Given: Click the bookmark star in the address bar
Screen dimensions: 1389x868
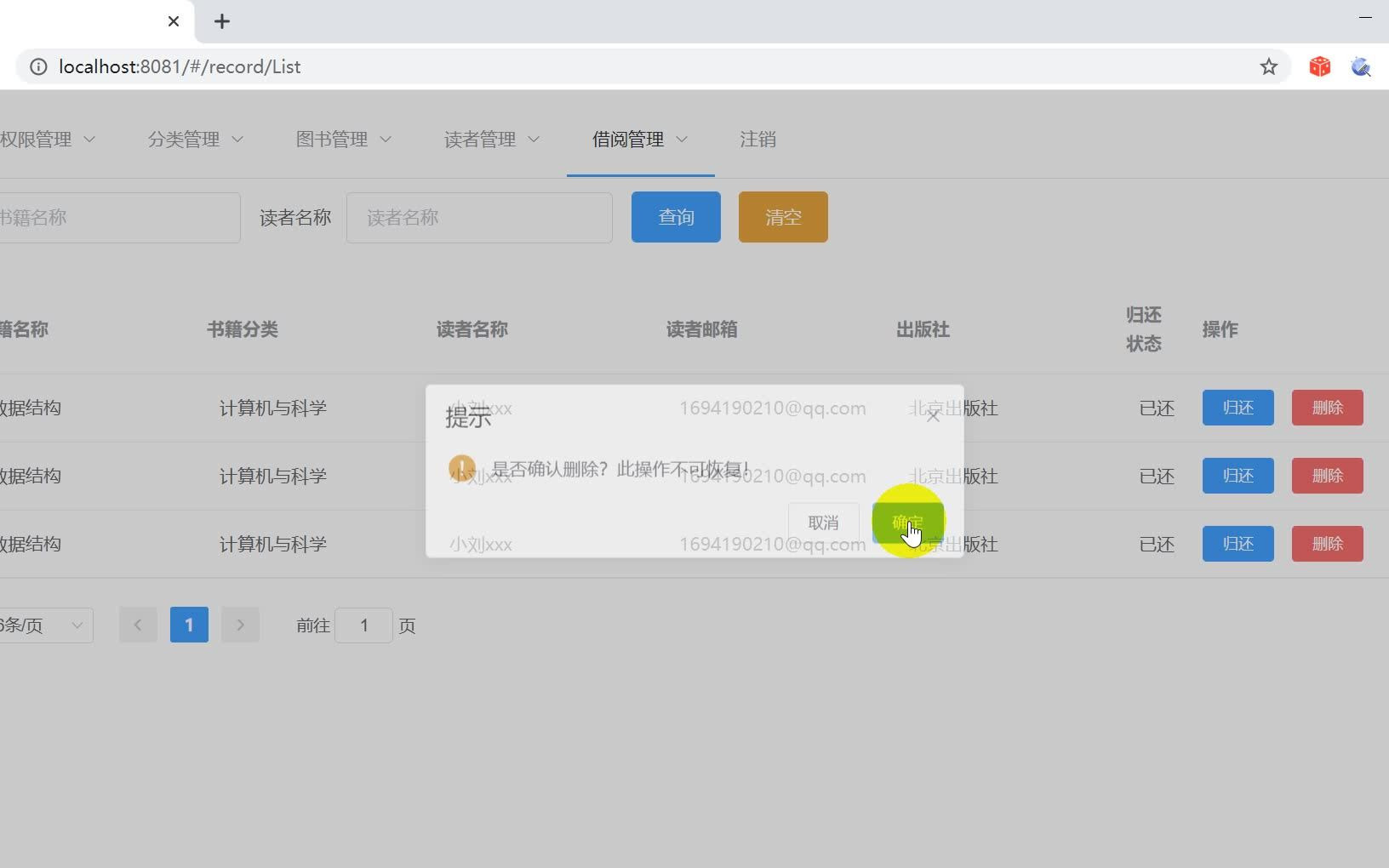Looking at the screenshot, I should [1267, 66].
